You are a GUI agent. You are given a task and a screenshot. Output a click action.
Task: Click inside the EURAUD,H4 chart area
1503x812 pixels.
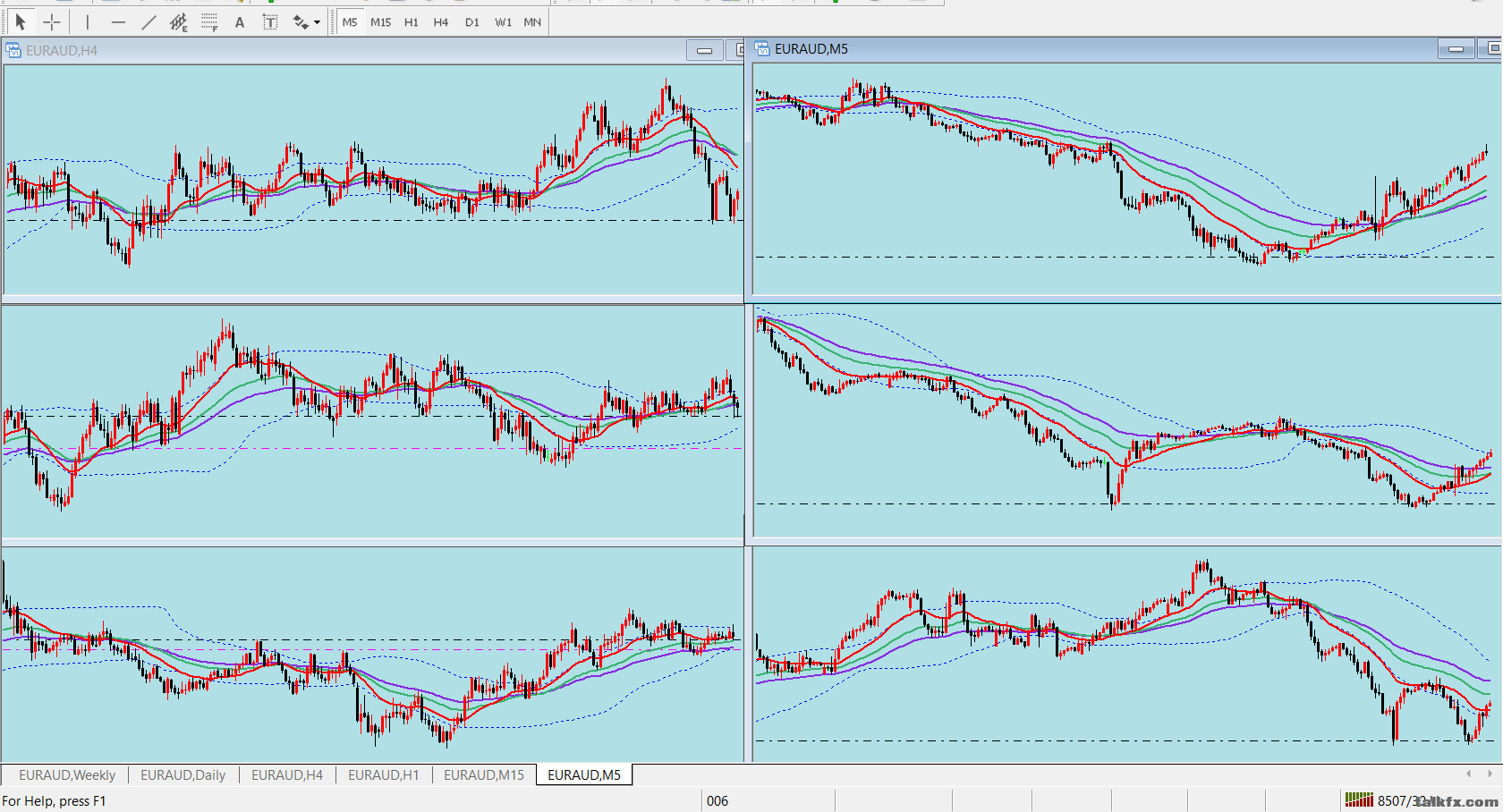tap(372, 179)
